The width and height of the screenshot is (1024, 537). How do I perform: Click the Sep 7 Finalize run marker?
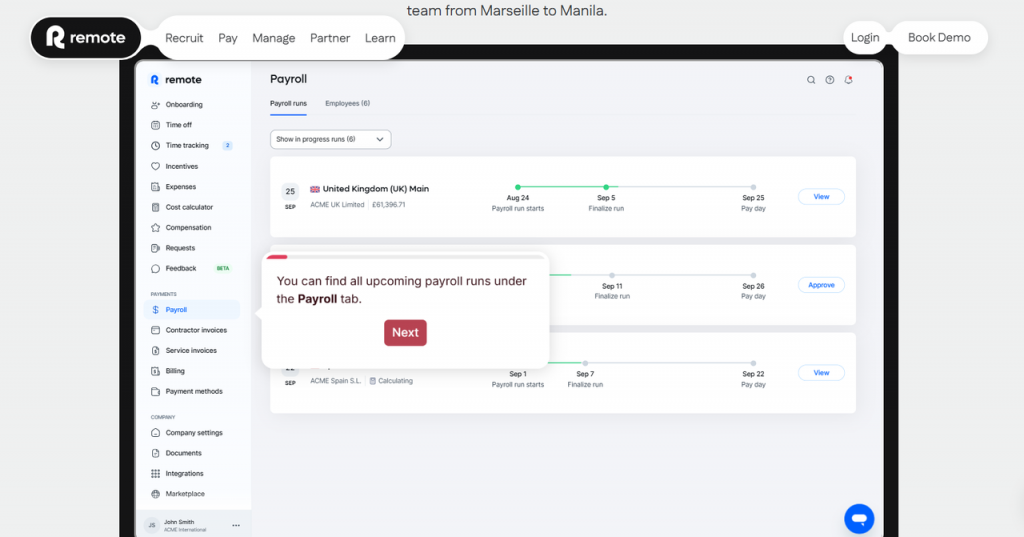click(585, 363)
